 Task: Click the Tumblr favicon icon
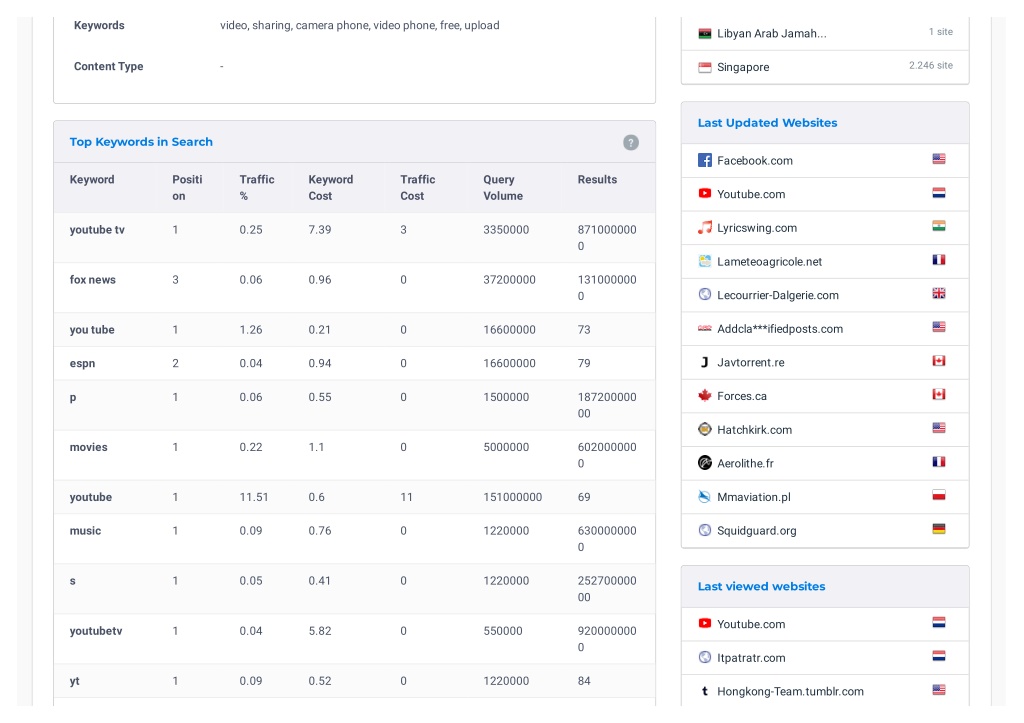coord(705,691)
